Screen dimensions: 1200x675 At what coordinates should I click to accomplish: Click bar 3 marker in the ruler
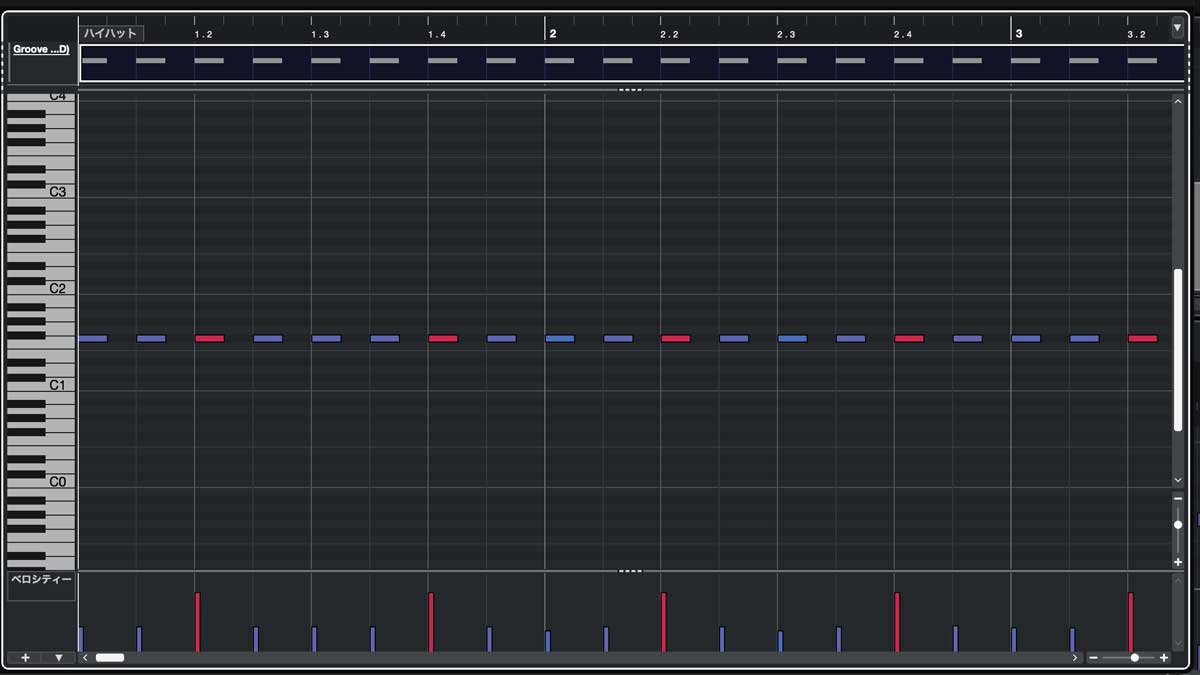pyautogui.click(x=1018, y=33)
